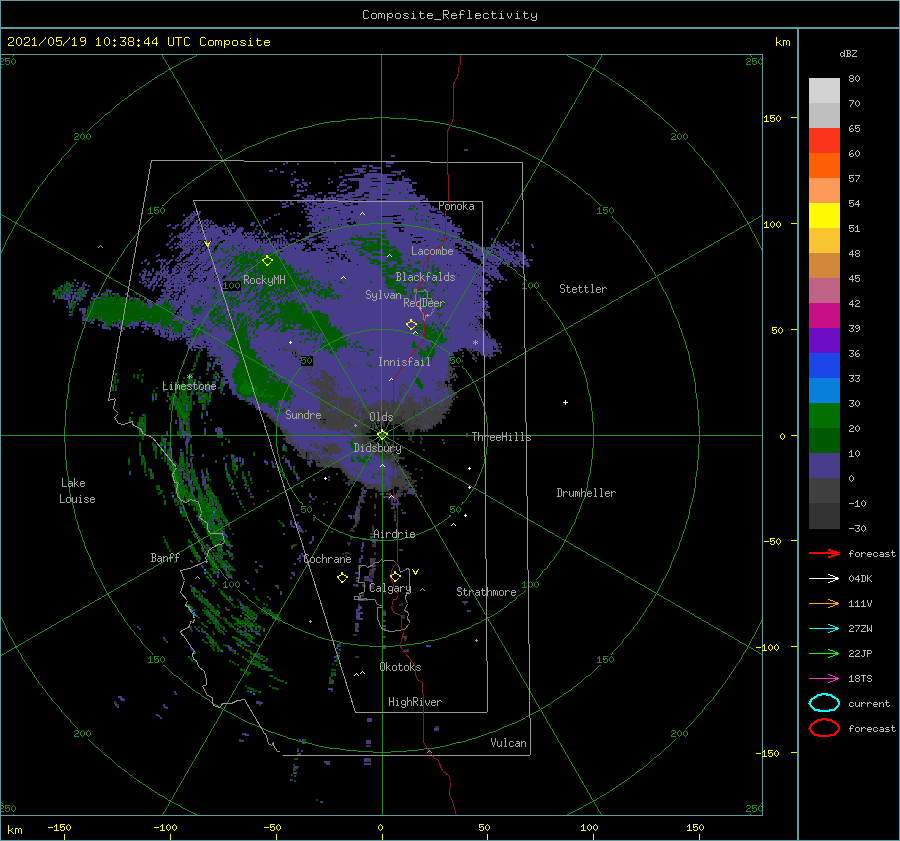The image size is (900, 841).
Task: Click the Lake Louise label
Action: [77, 491]
